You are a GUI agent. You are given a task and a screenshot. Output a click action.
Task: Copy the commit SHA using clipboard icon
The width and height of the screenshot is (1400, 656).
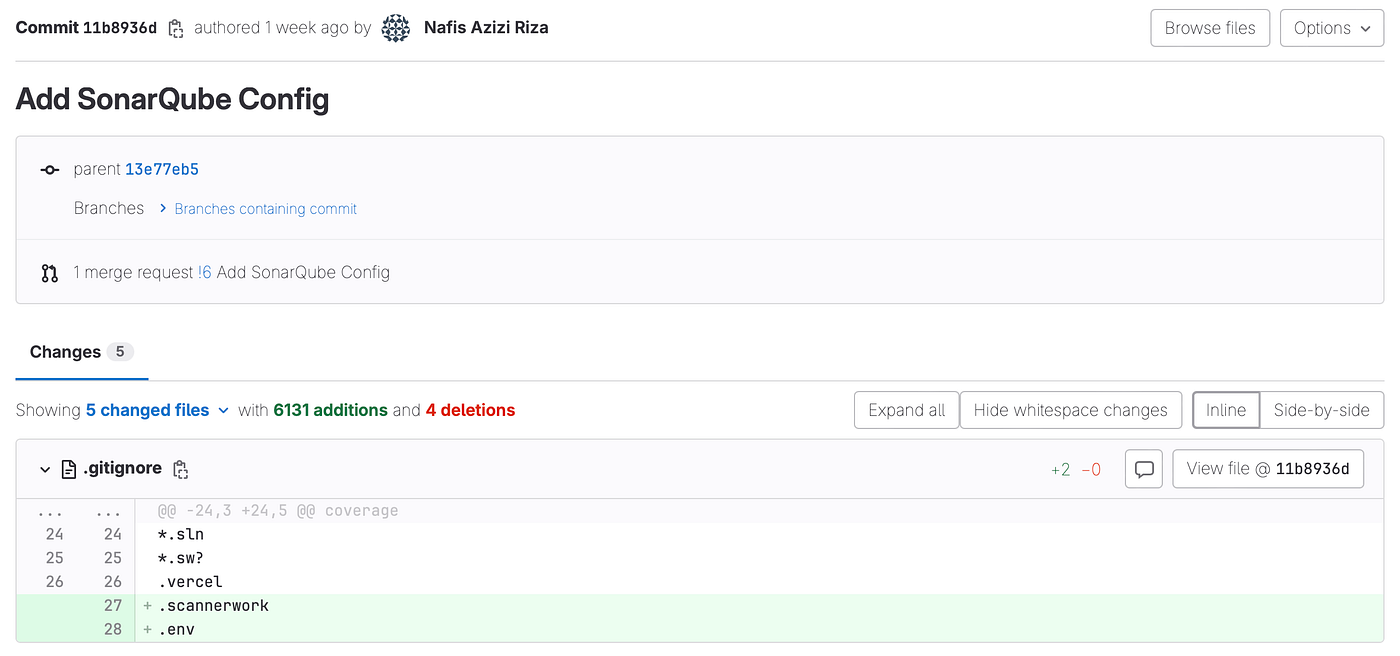click(176, 28)
